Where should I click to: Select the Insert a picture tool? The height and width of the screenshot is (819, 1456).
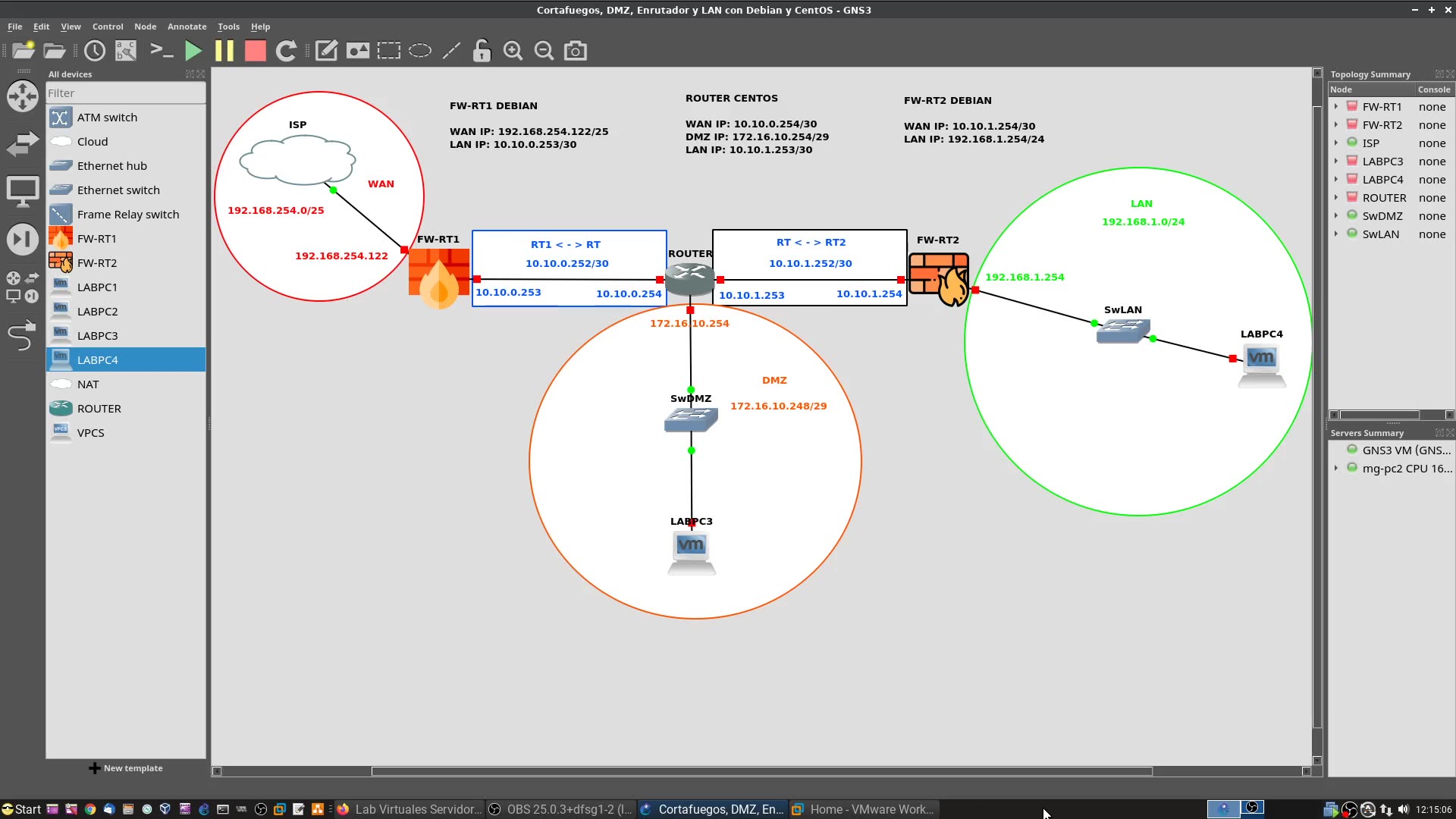(x=358, y=51)
